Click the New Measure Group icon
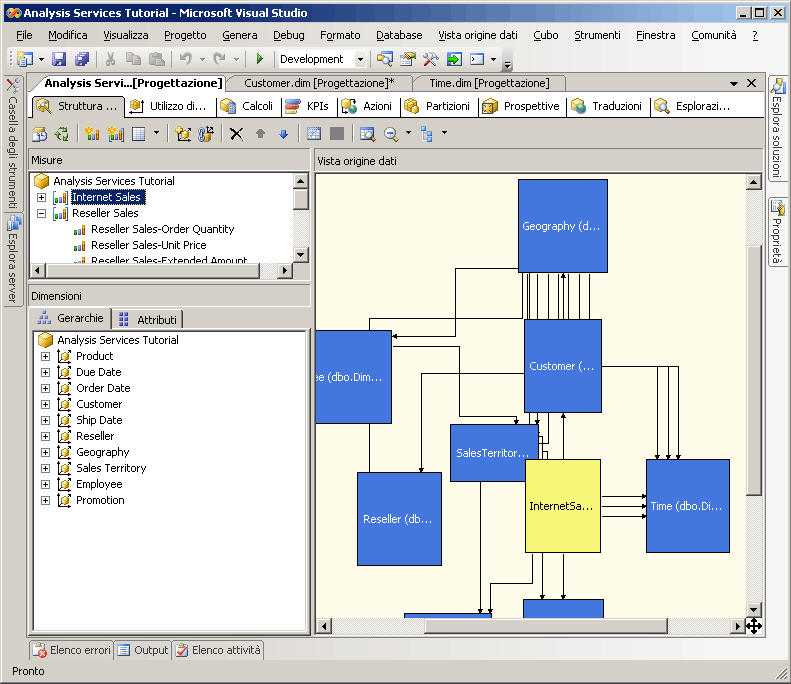The image size is (791, 684). (116, 134)
